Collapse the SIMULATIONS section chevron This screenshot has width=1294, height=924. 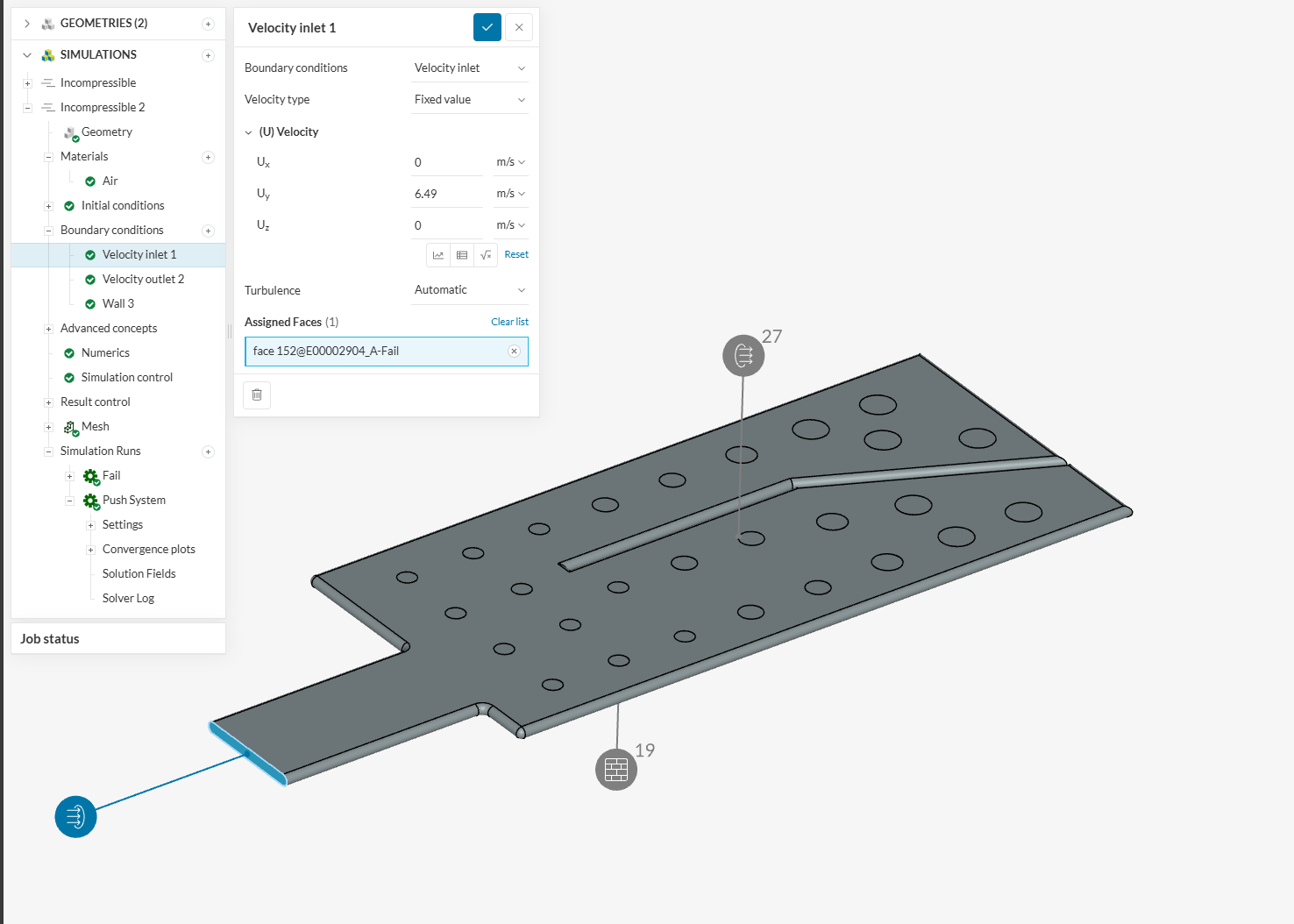(27, 55)
